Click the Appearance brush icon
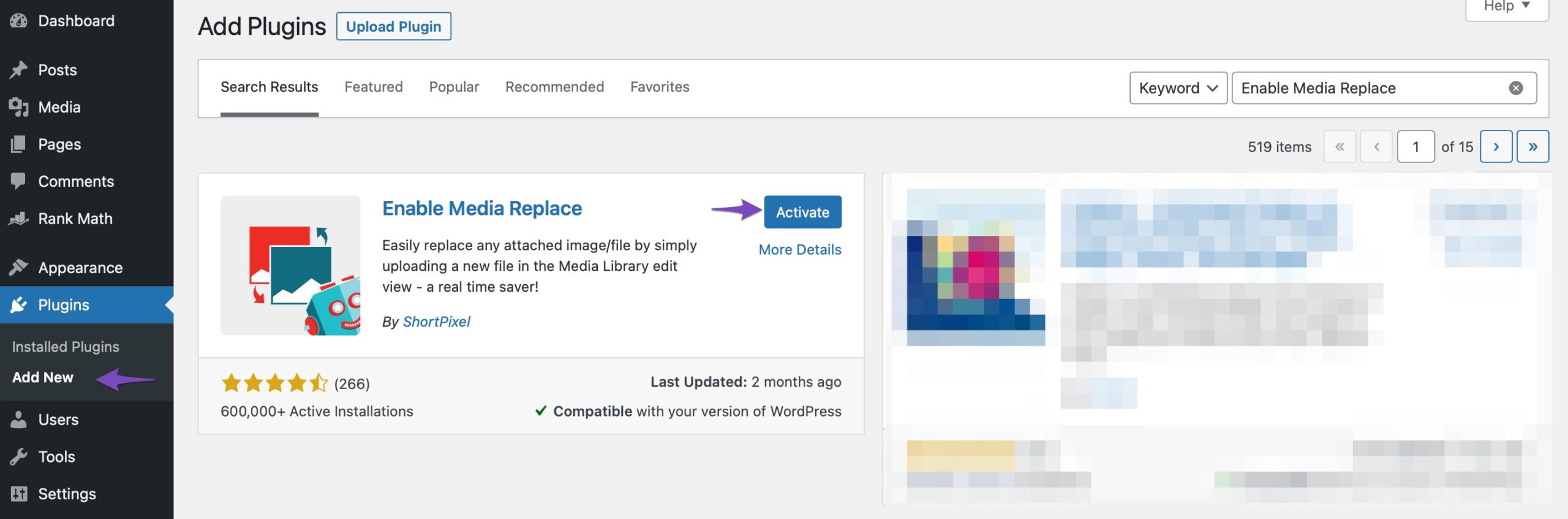1568x519 pixels. click(x=19, y=268)
